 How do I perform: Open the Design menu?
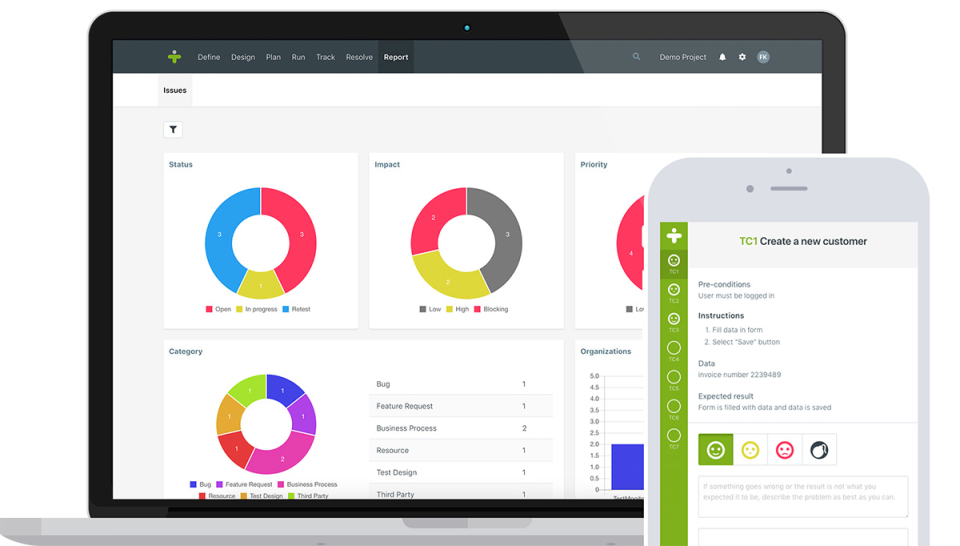point(243,57)
